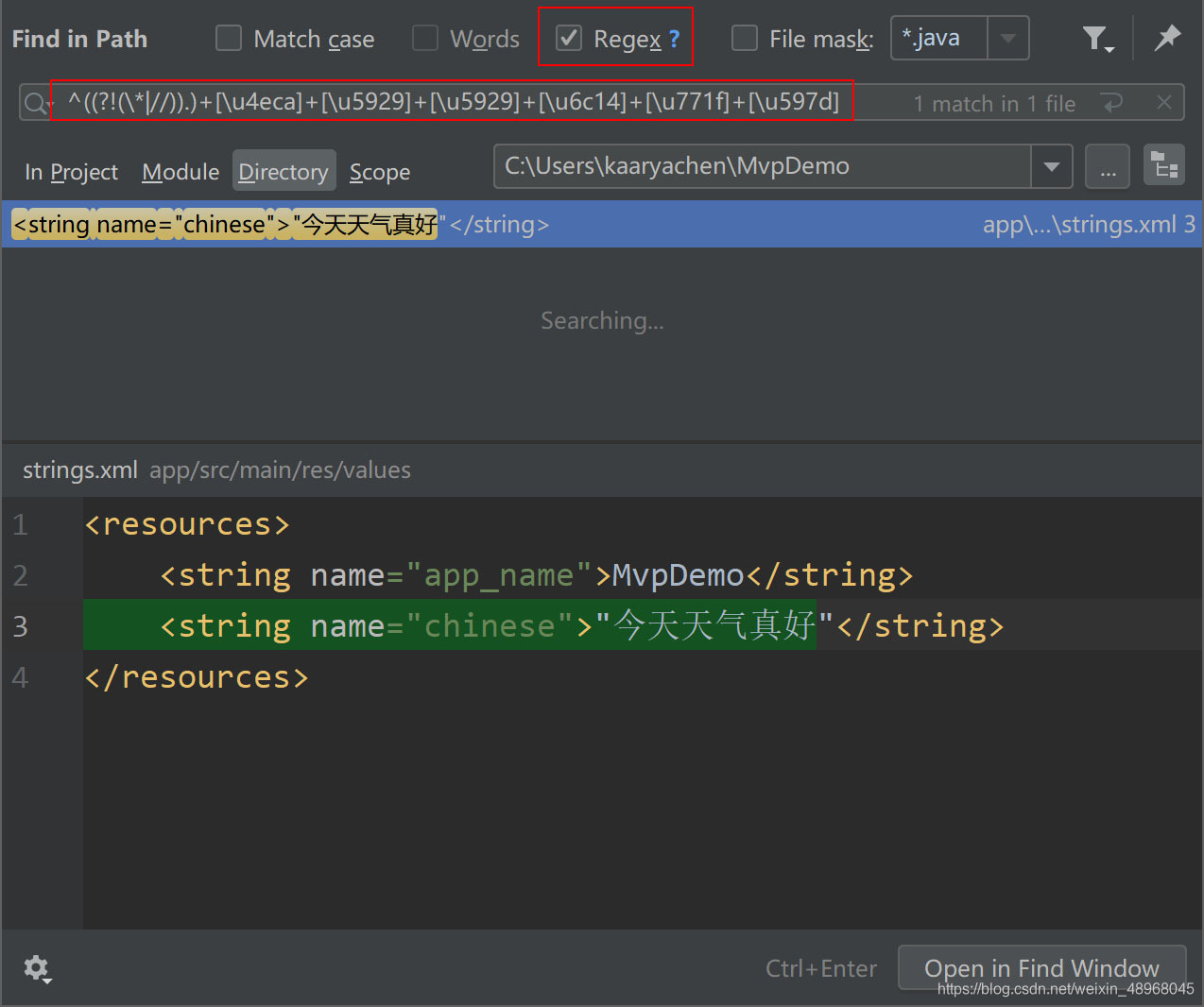The width and height of the screenshot is (1204, 1007).
Task: Open search history magnifier icon
Action: pyautogui.click(x=37, y=103)
